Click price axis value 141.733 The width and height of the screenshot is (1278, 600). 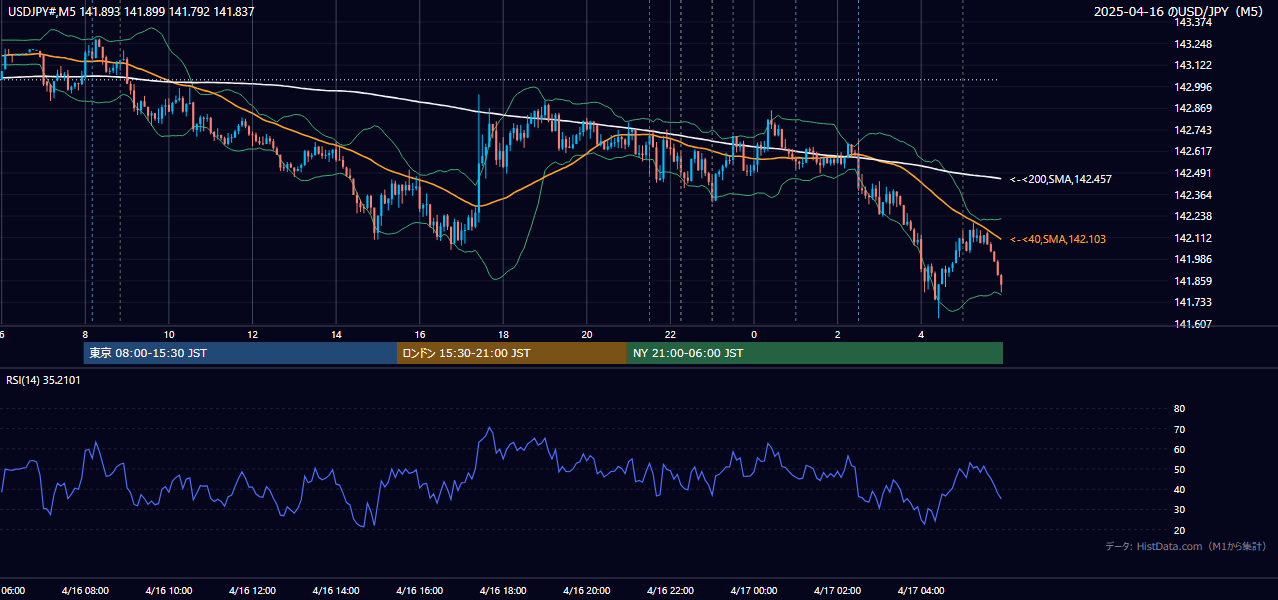[x=1193, y=302]
